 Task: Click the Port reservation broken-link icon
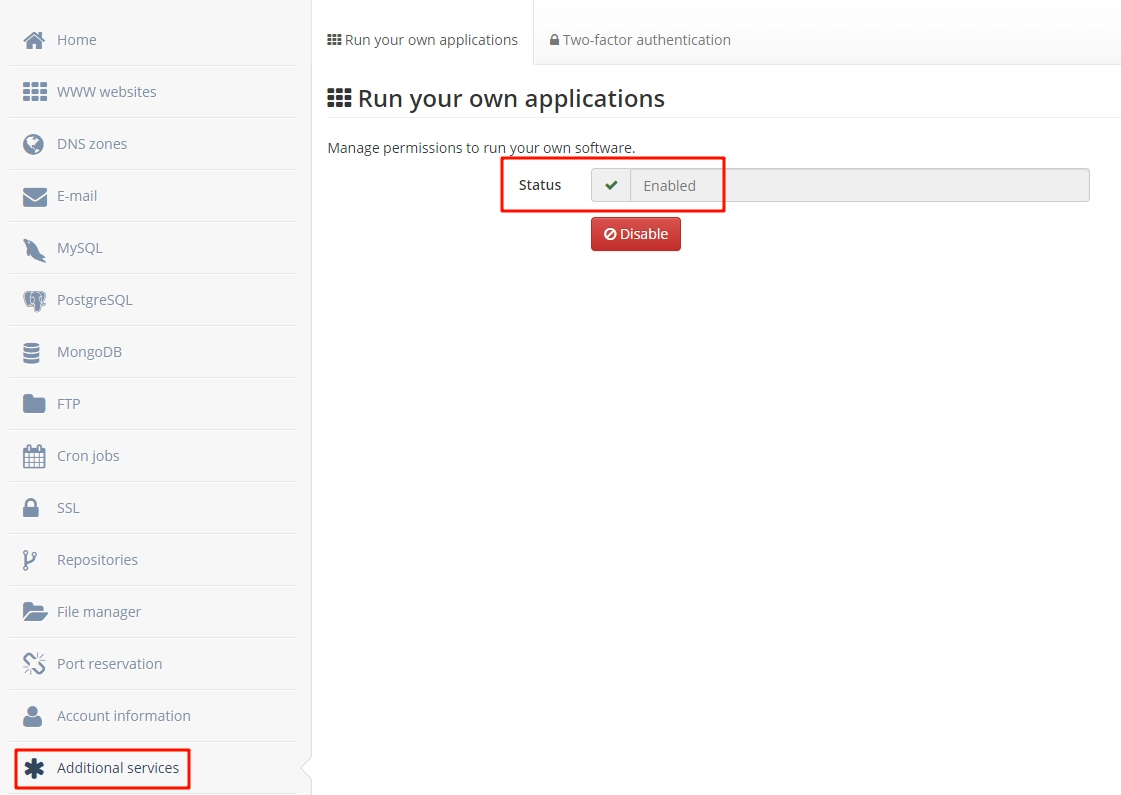point(34,664)
